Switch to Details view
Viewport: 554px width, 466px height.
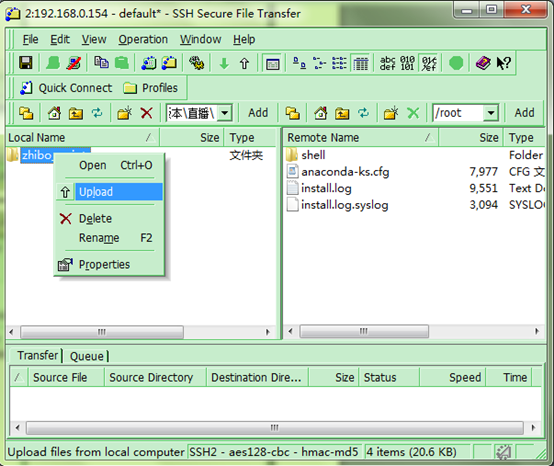[x=360, y=64]
